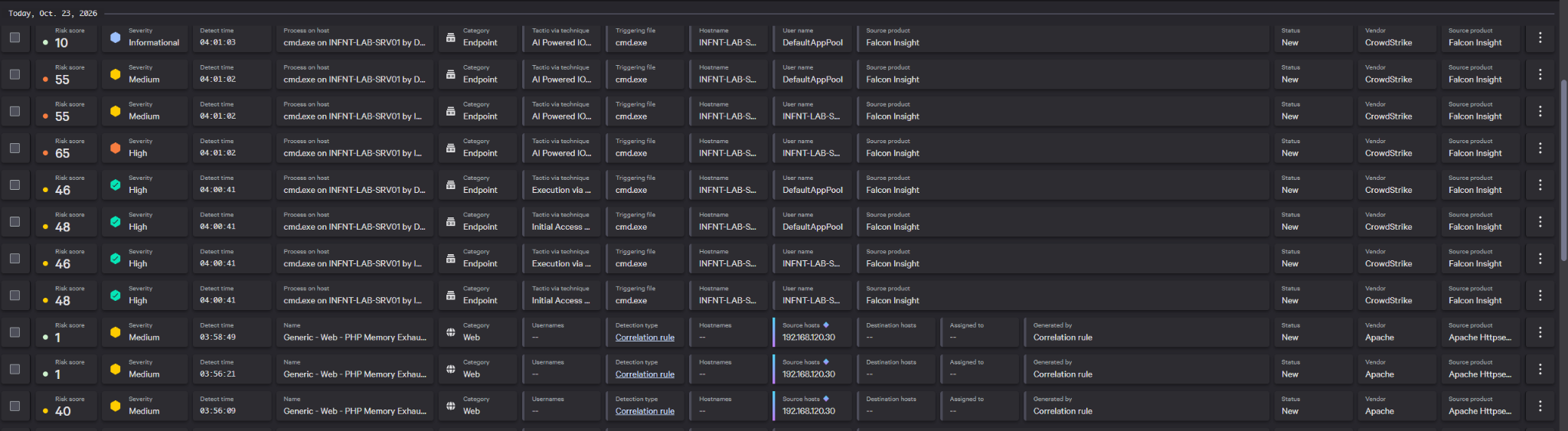Click Source hosts diamond icon on 03:58:49 row
Screen dimensions: 1568x431
tap(826, 325)
